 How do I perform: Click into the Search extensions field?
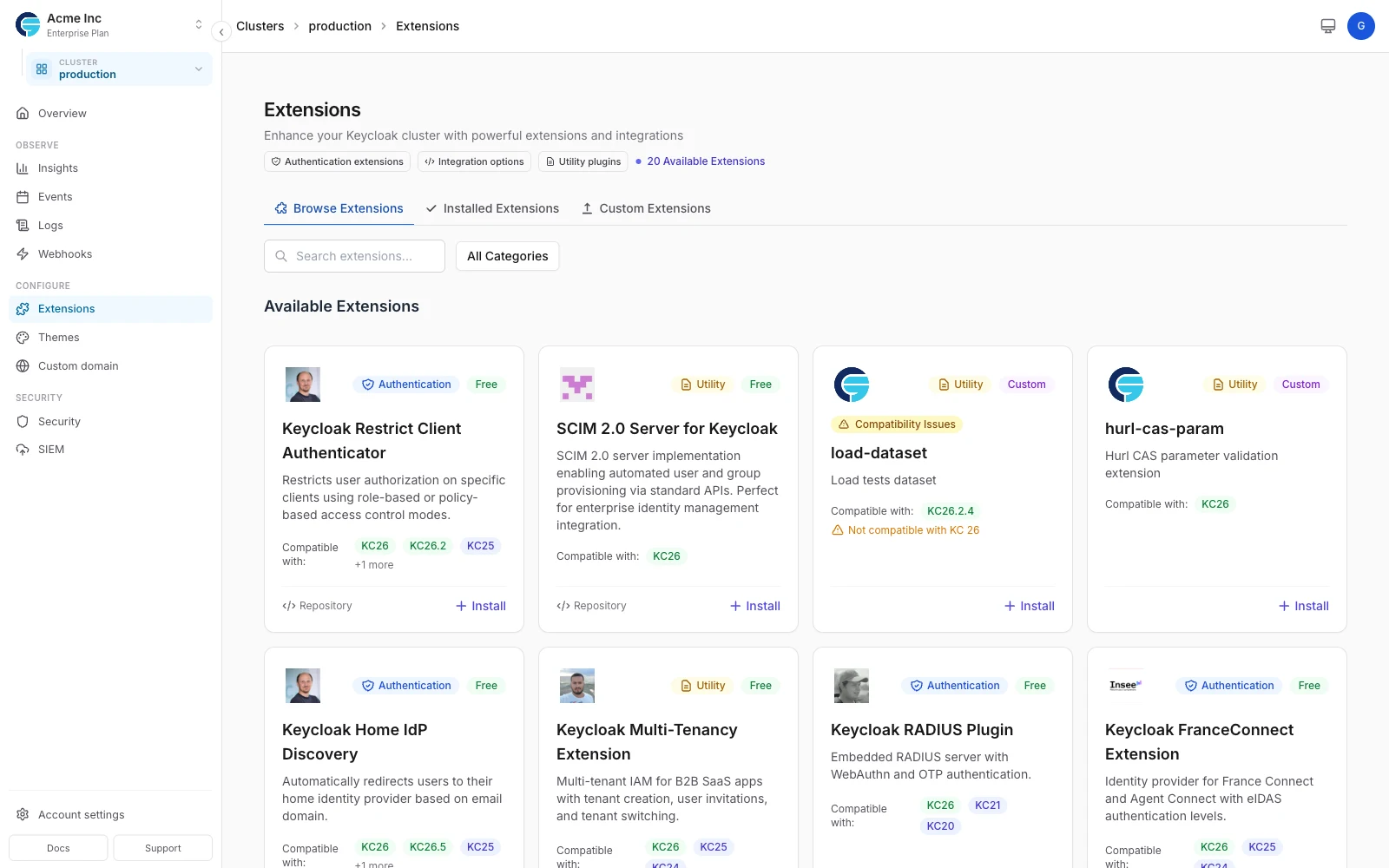click(x=354, y=256)
